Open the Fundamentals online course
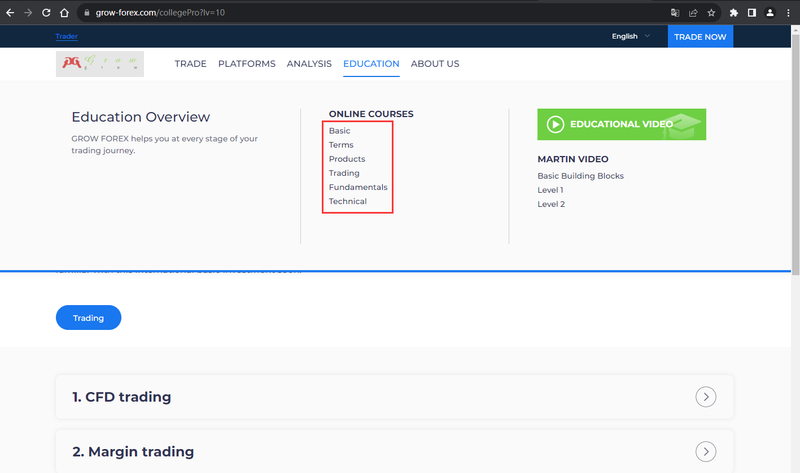The width and height of the screenshot is (800, 473). [x=358, y=187]
